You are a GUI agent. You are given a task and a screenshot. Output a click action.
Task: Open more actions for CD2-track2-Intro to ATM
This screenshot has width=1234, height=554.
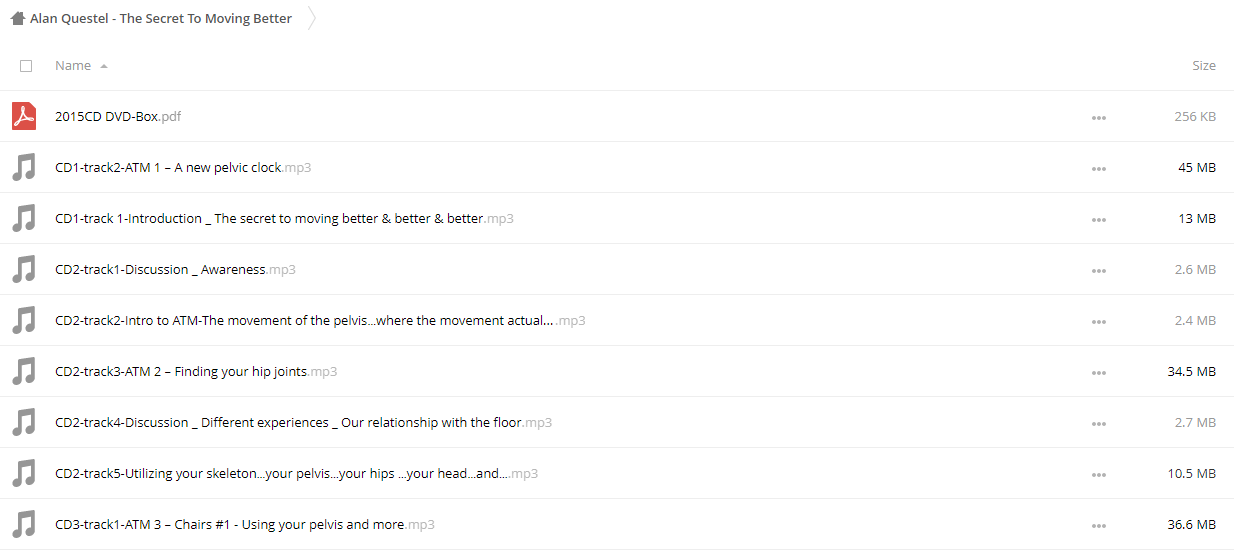tap(1099, 322)
